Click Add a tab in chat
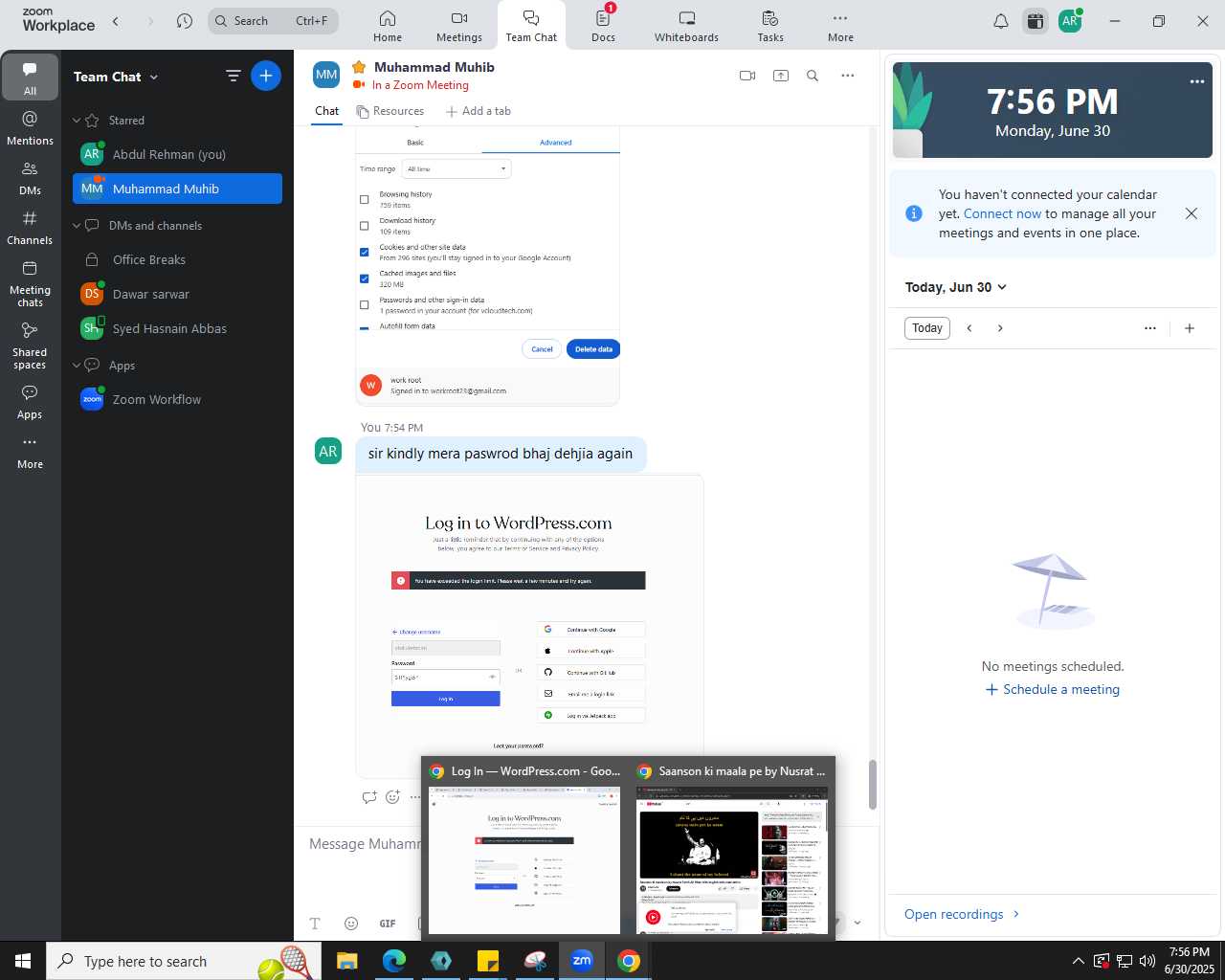The image size is (1225, 980). (x=479, y=111)
